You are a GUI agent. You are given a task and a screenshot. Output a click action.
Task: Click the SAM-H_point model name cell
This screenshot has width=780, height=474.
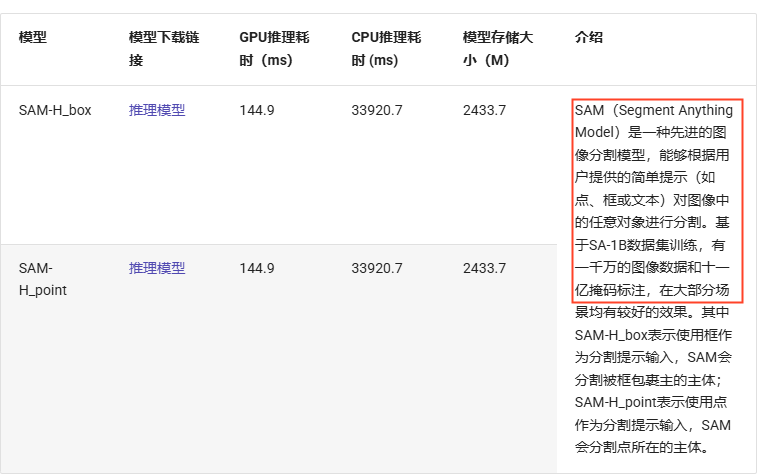pyautogui.click(x=43, y=279)
